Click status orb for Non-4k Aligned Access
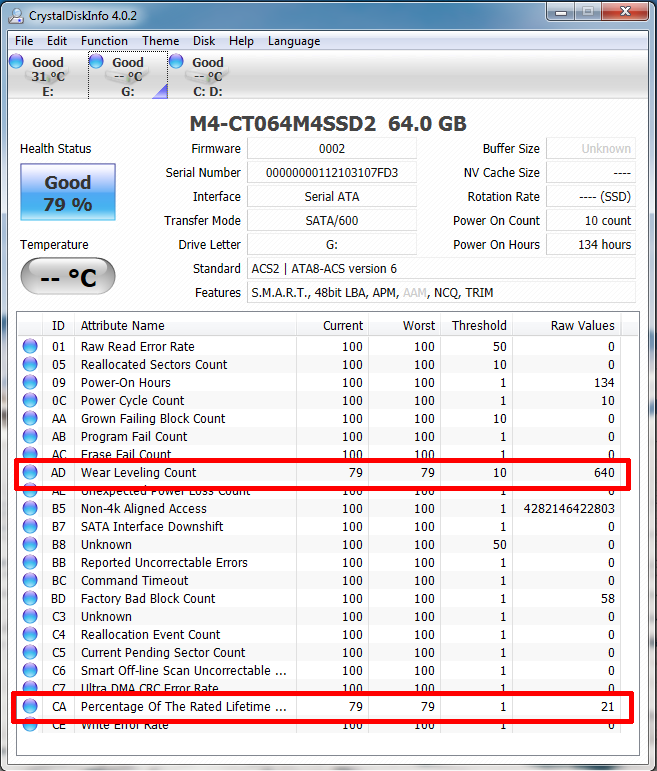 pyautogui.click(x=30, y=508)
